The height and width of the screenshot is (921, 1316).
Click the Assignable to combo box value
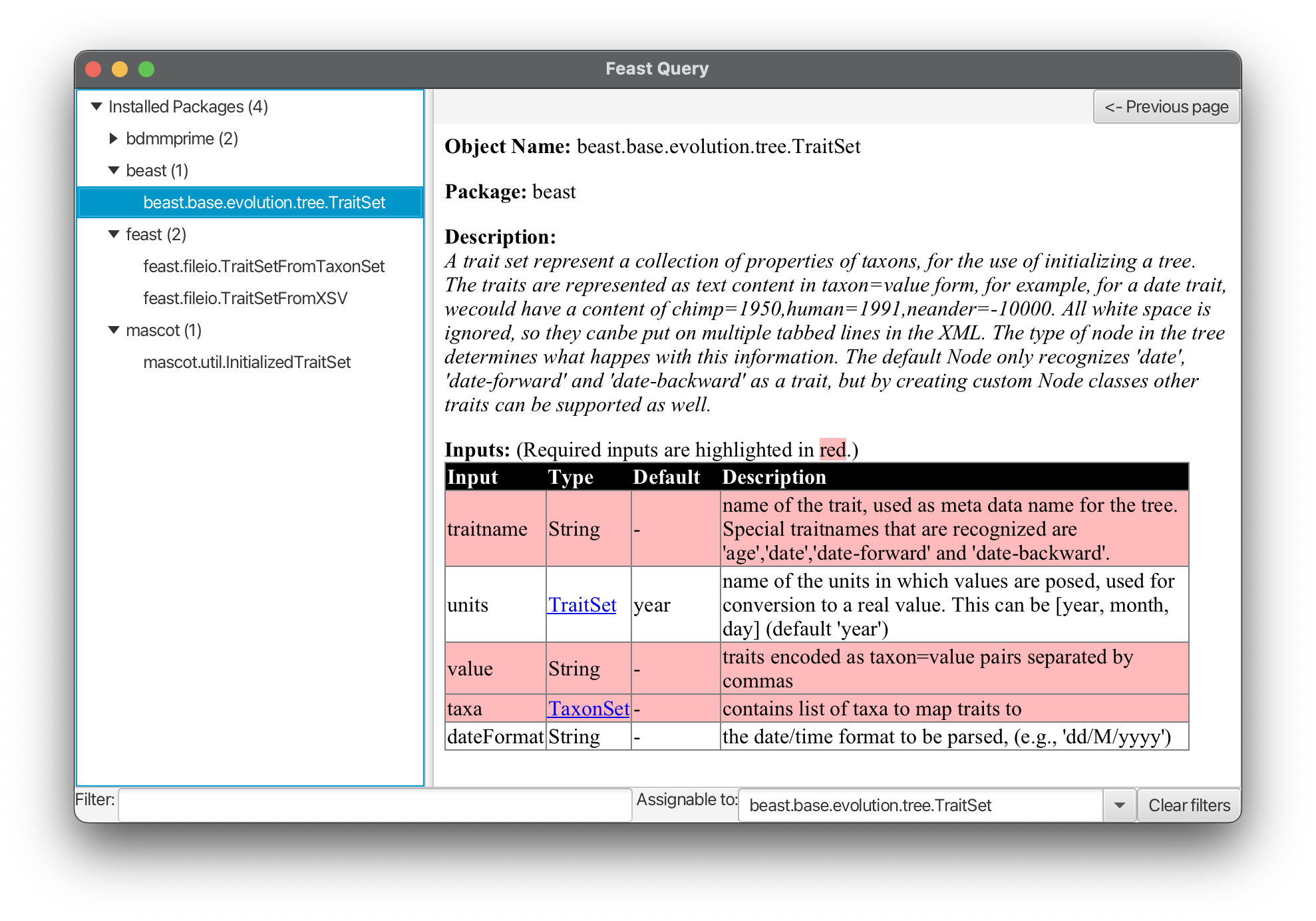point(921,805)
